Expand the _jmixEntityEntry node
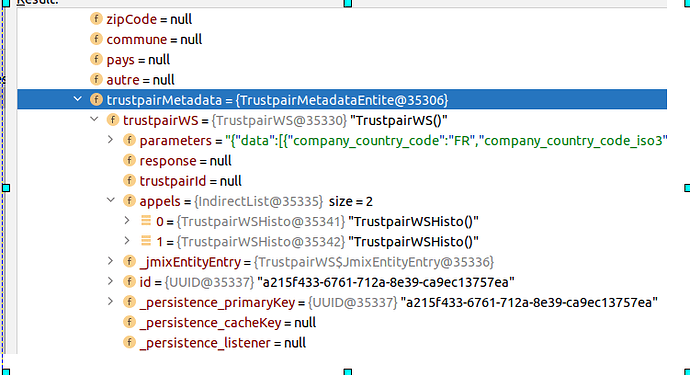The width and height of the screenshot is (690, 375). [x=110, y=261]
